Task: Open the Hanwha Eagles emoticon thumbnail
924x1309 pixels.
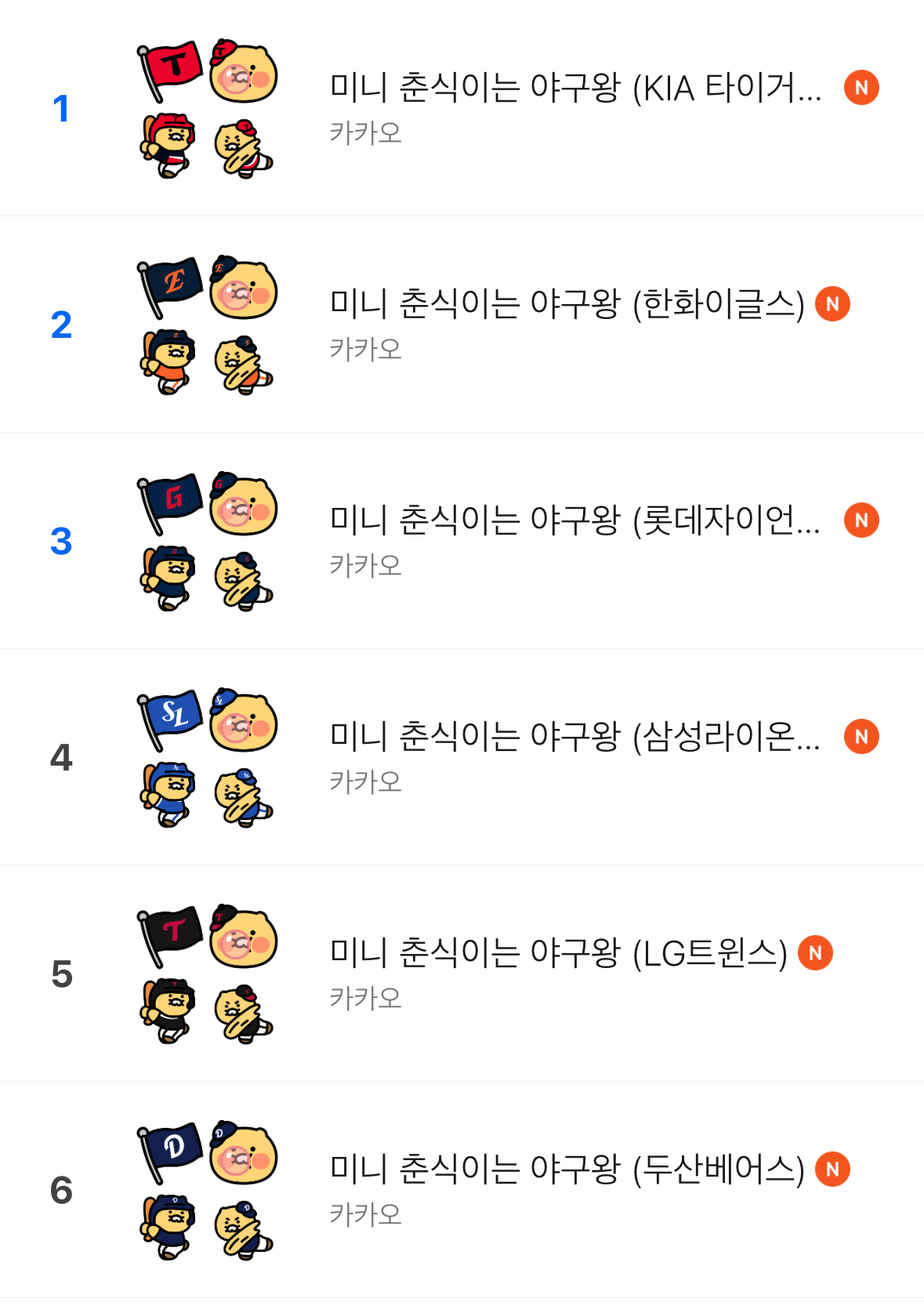Action: [x=207, y=325]
